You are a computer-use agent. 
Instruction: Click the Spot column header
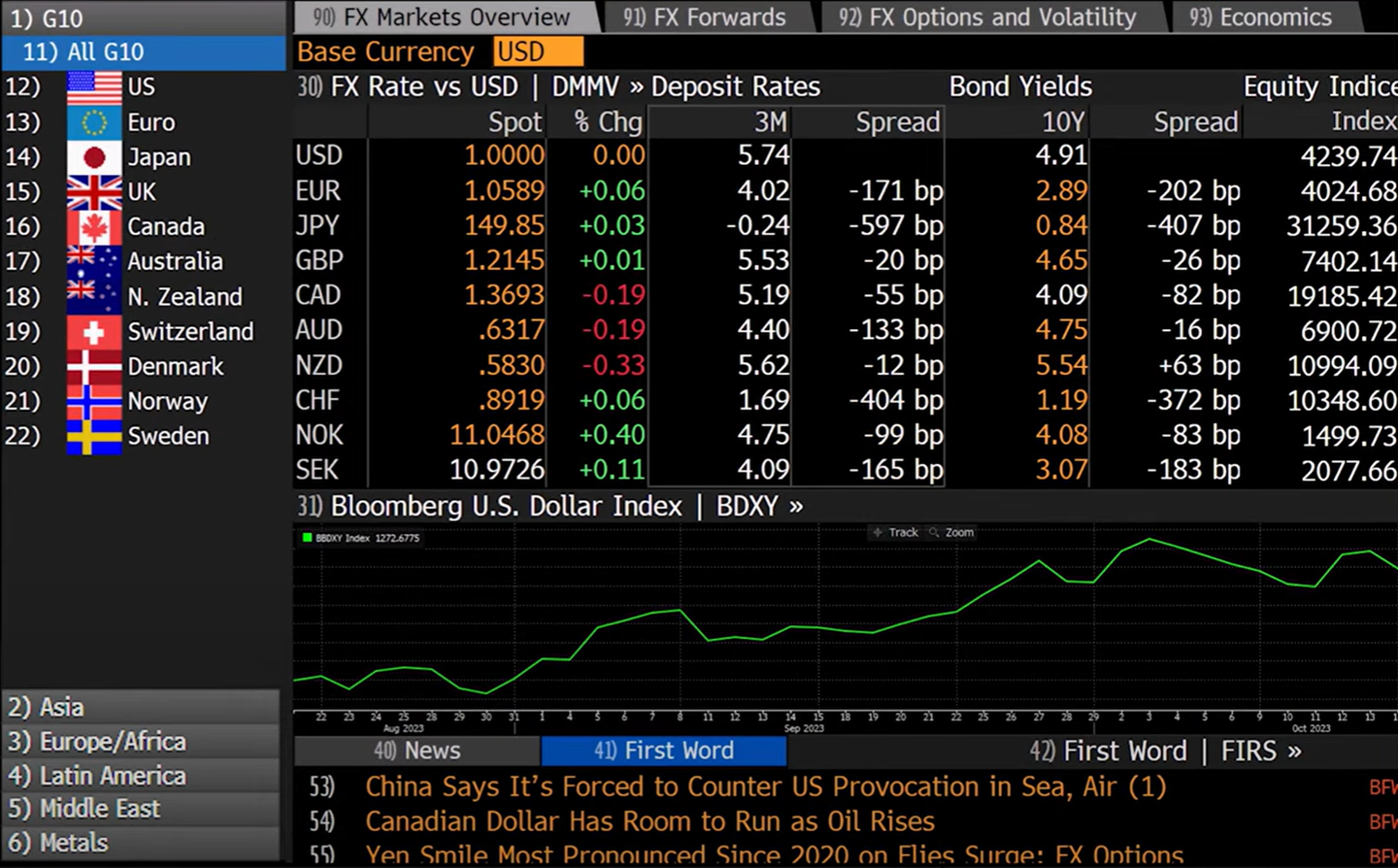point(515,122)
